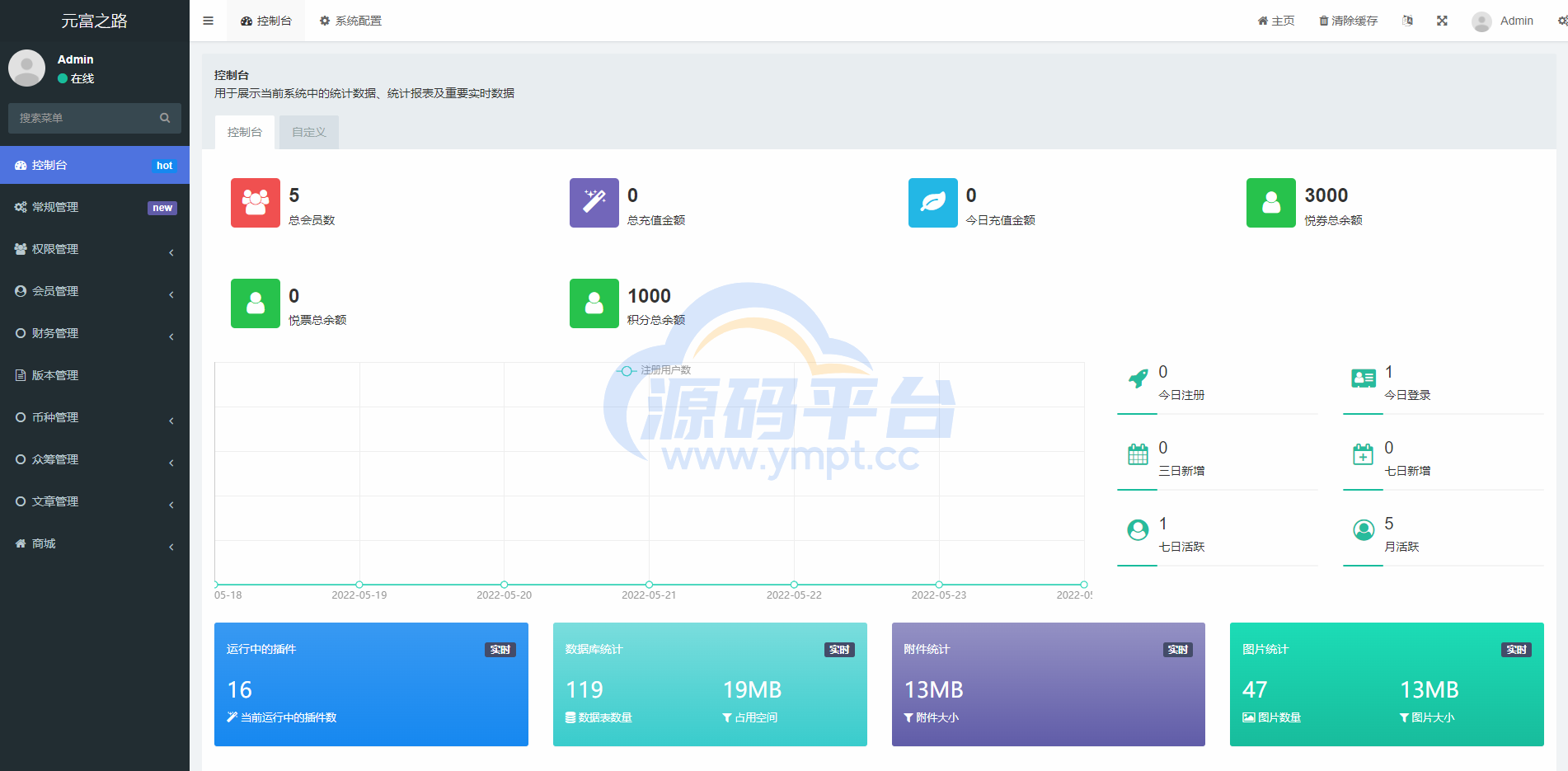Click the chart data point for 2022-05-19

[359, 585]
